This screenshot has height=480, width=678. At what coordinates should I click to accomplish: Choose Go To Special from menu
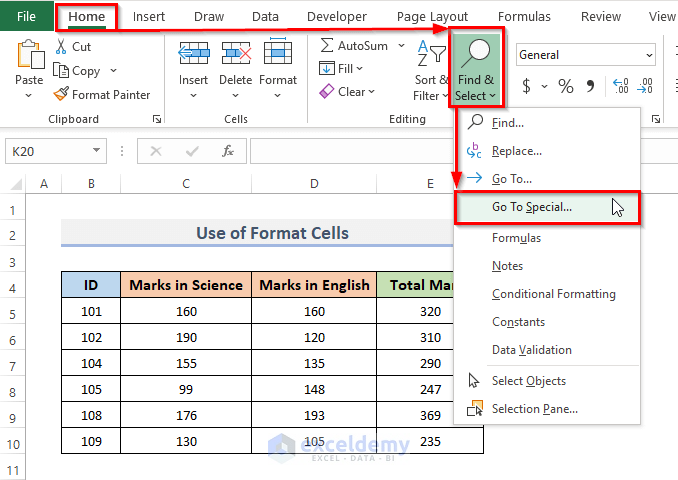coord(532,207)
